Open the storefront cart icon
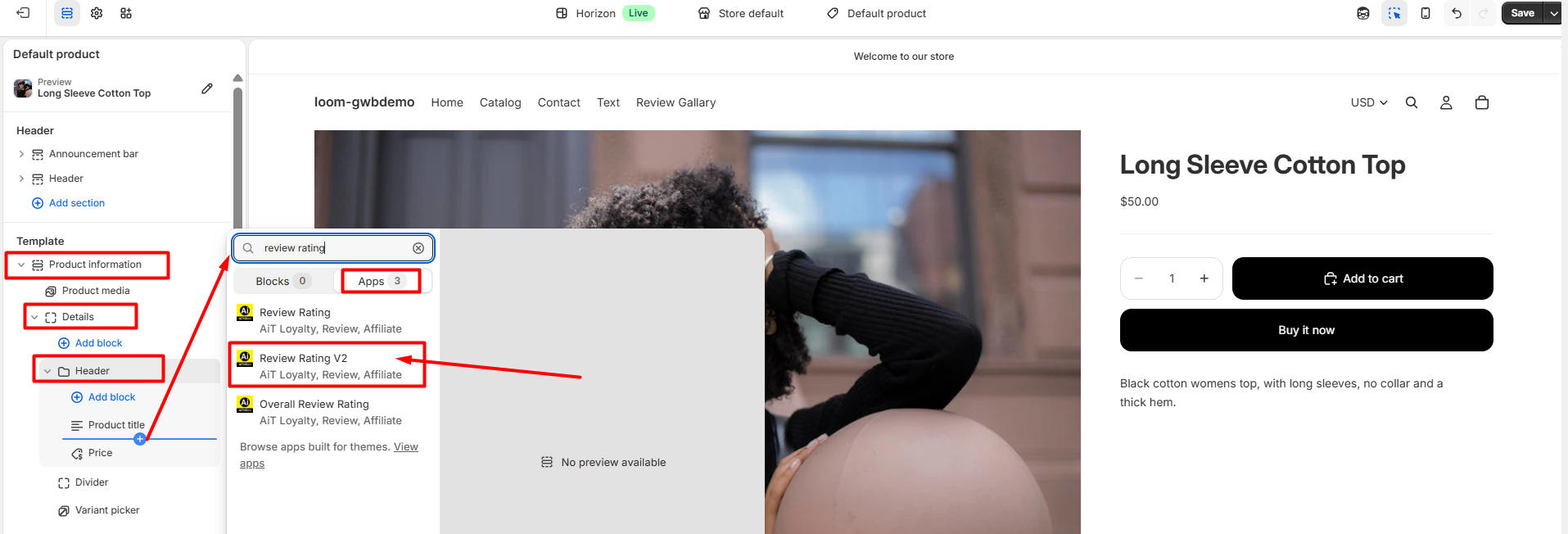The image size is (1568, 534). pos(1481,102)
